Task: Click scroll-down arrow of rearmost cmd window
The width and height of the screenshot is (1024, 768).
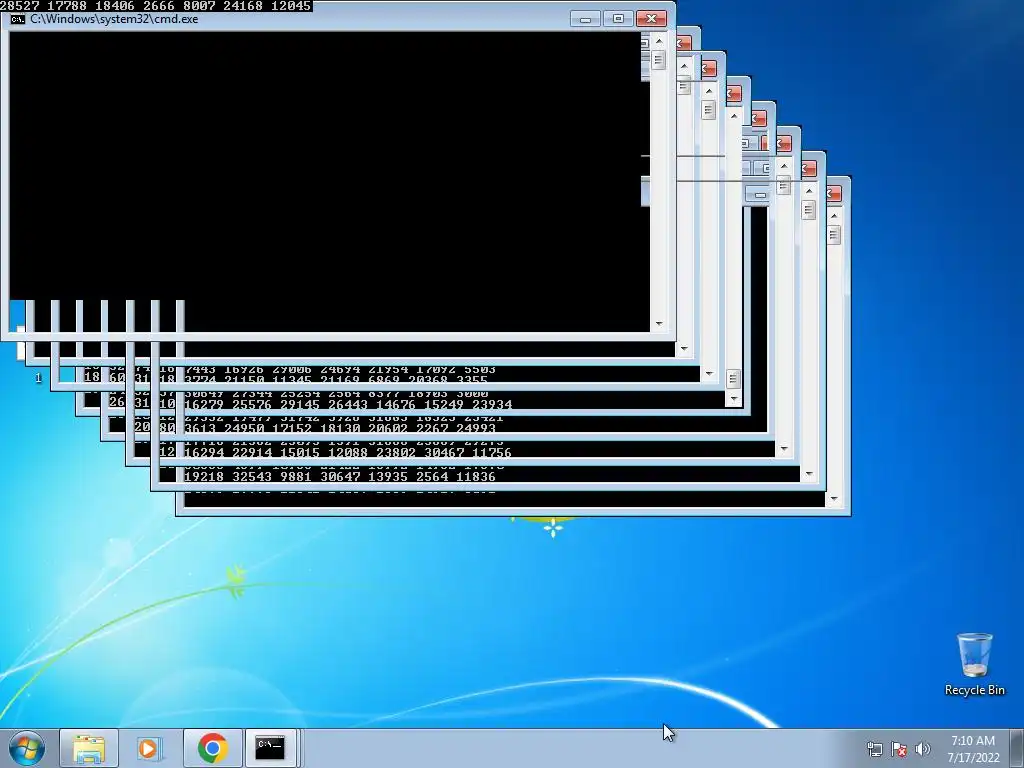Action: (834, 499)
